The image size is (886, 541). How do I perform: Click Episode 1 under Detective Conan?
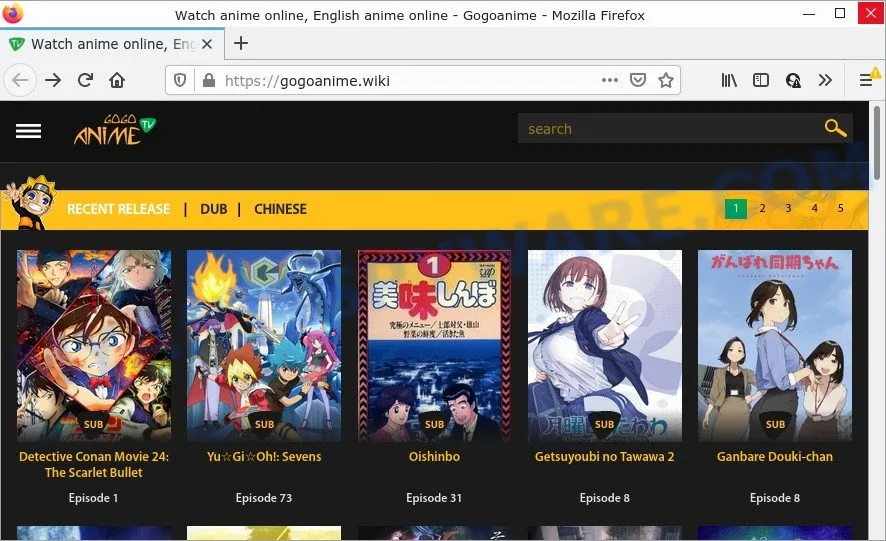(x=93, y=498)
